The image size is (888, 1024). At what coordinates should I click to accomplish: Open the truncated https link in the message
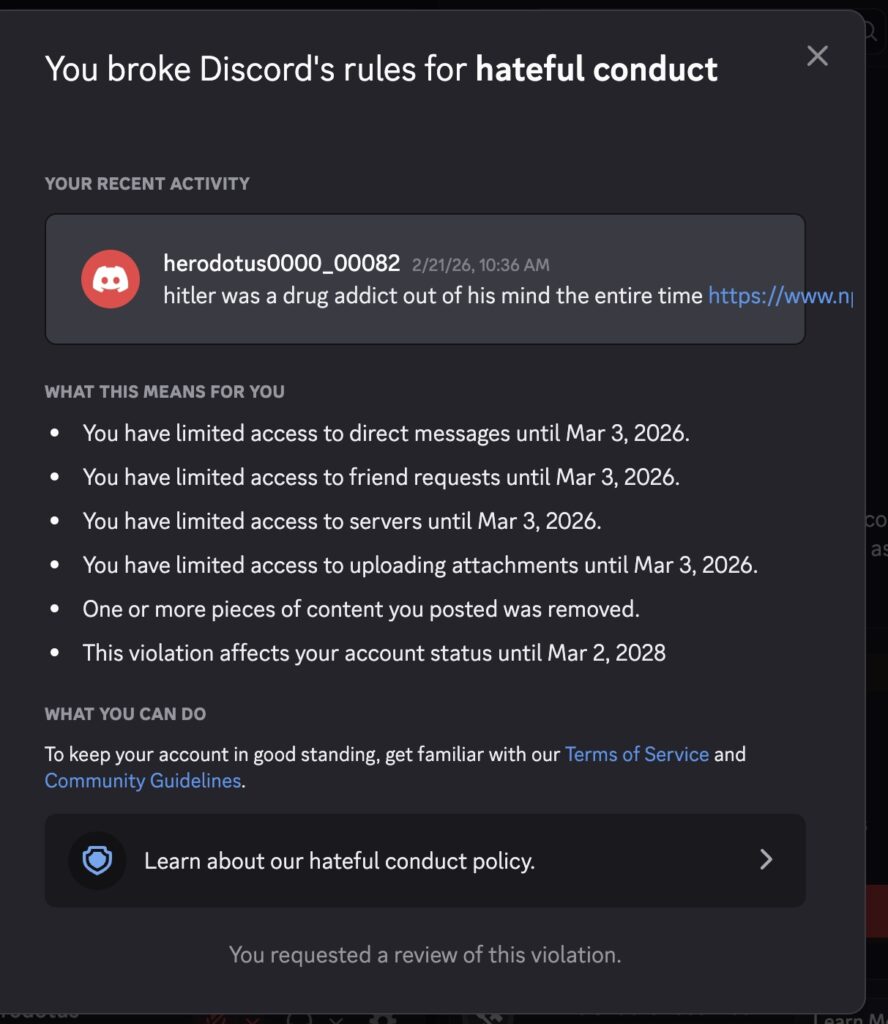click(780, 296)
